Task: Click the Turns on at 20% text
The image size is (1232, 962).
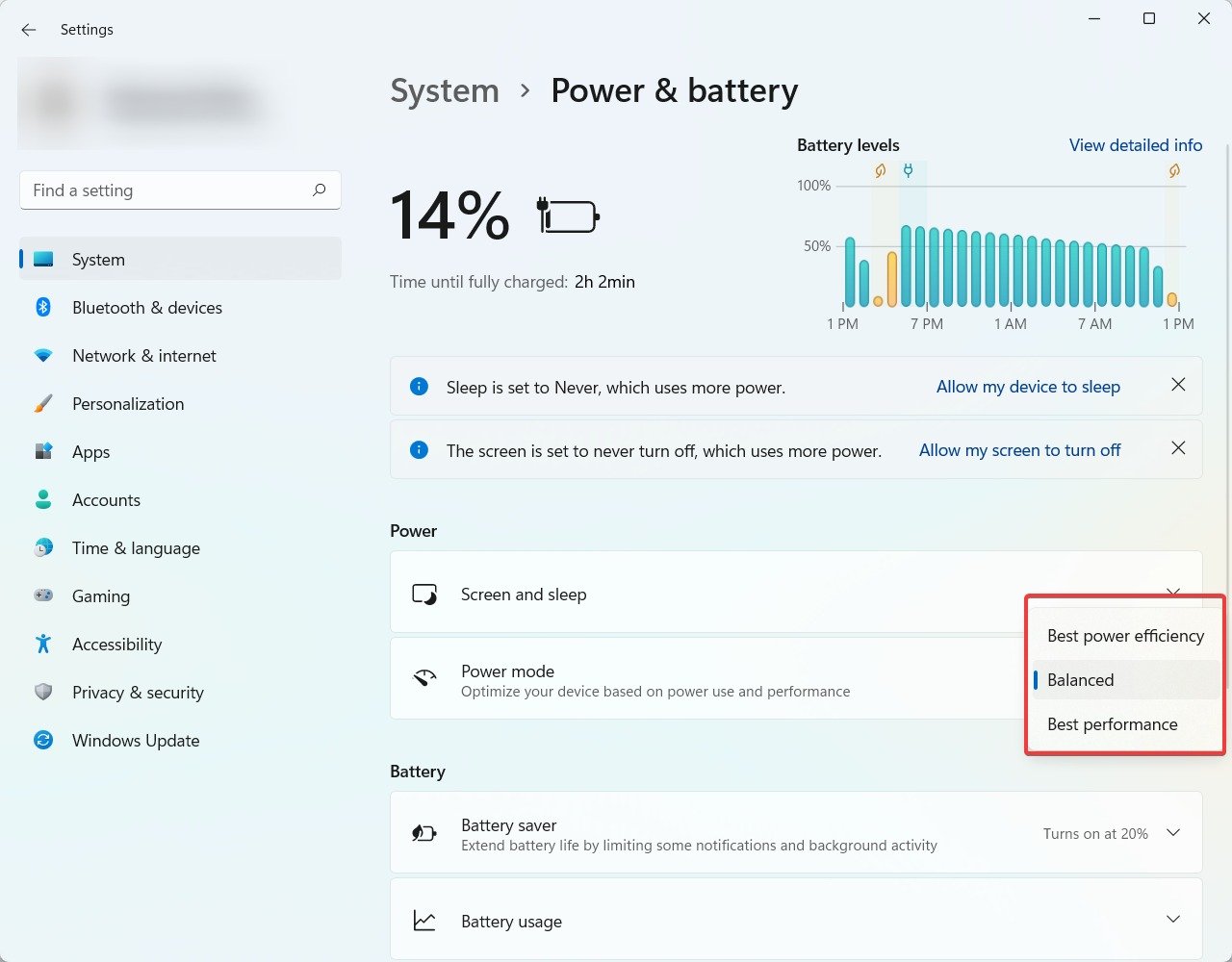Action: point(1095,834)
